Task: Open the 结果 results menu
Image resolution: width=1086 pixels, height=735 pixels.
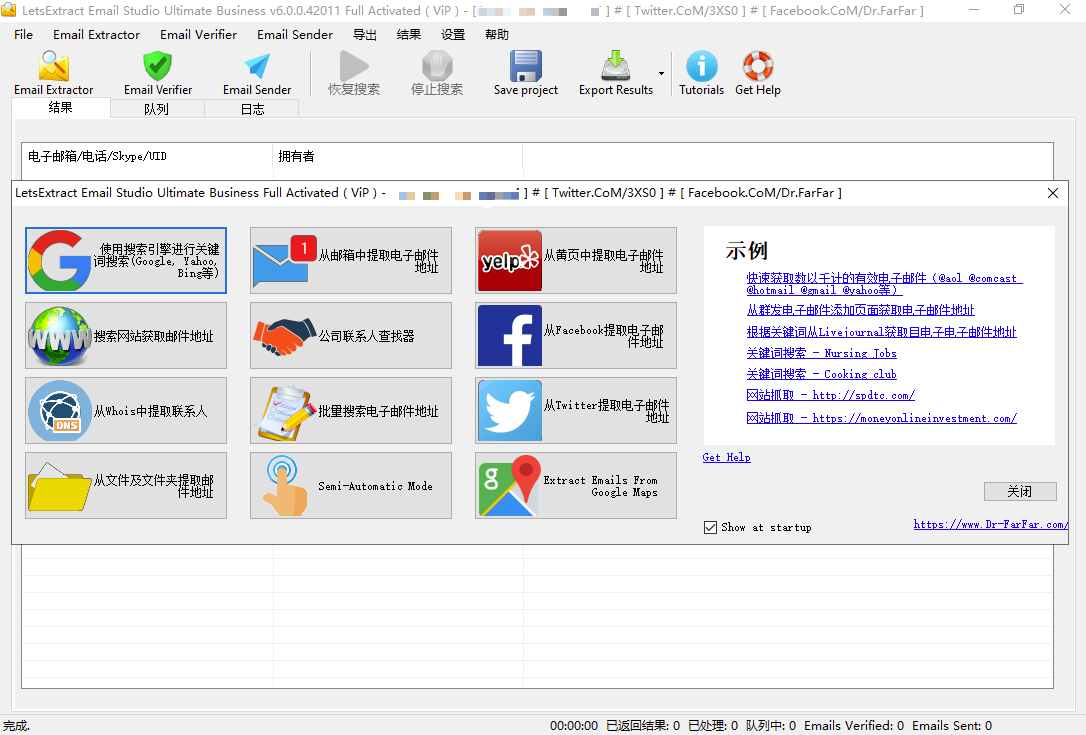Action: (x=409, y=35)
